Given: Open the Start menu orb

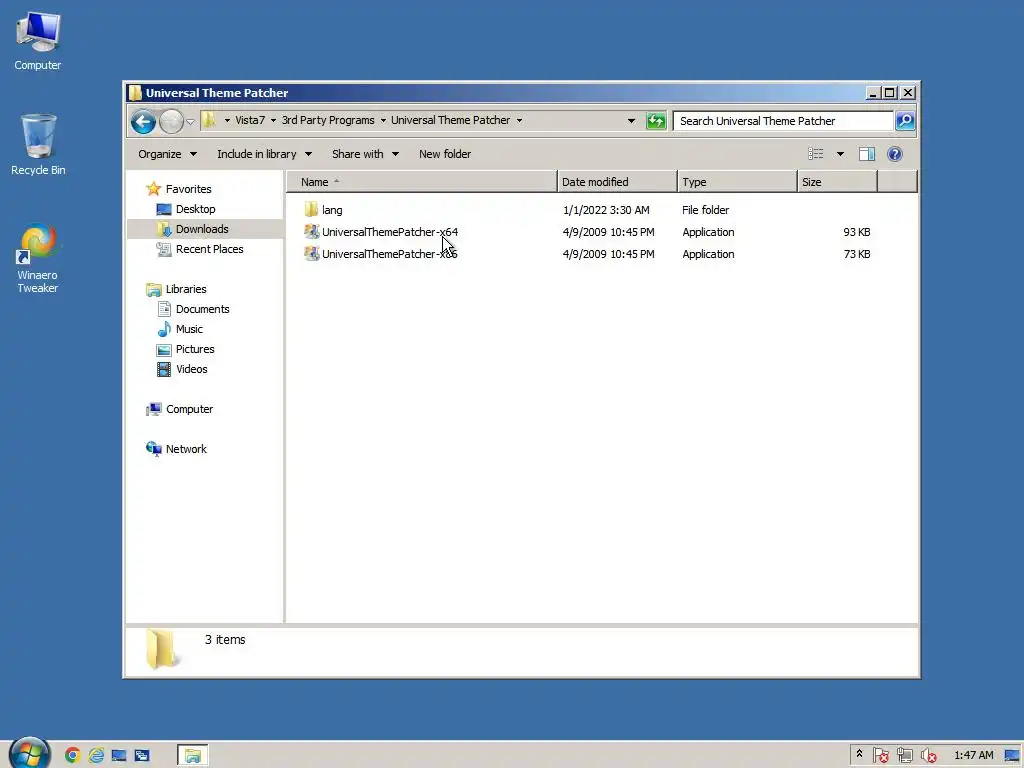Looking at the screenshot, I should (29, 753).
